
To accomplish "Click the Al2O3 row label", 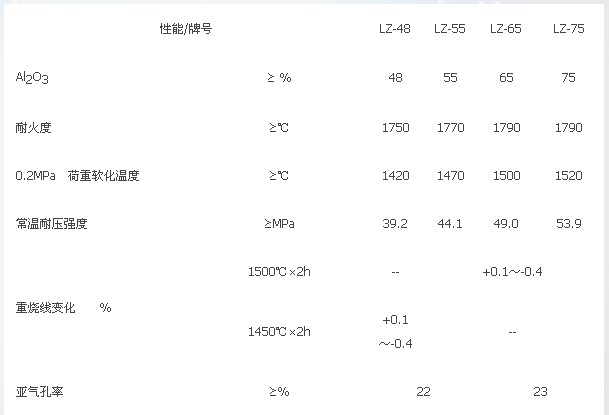I will click(32, 78).
